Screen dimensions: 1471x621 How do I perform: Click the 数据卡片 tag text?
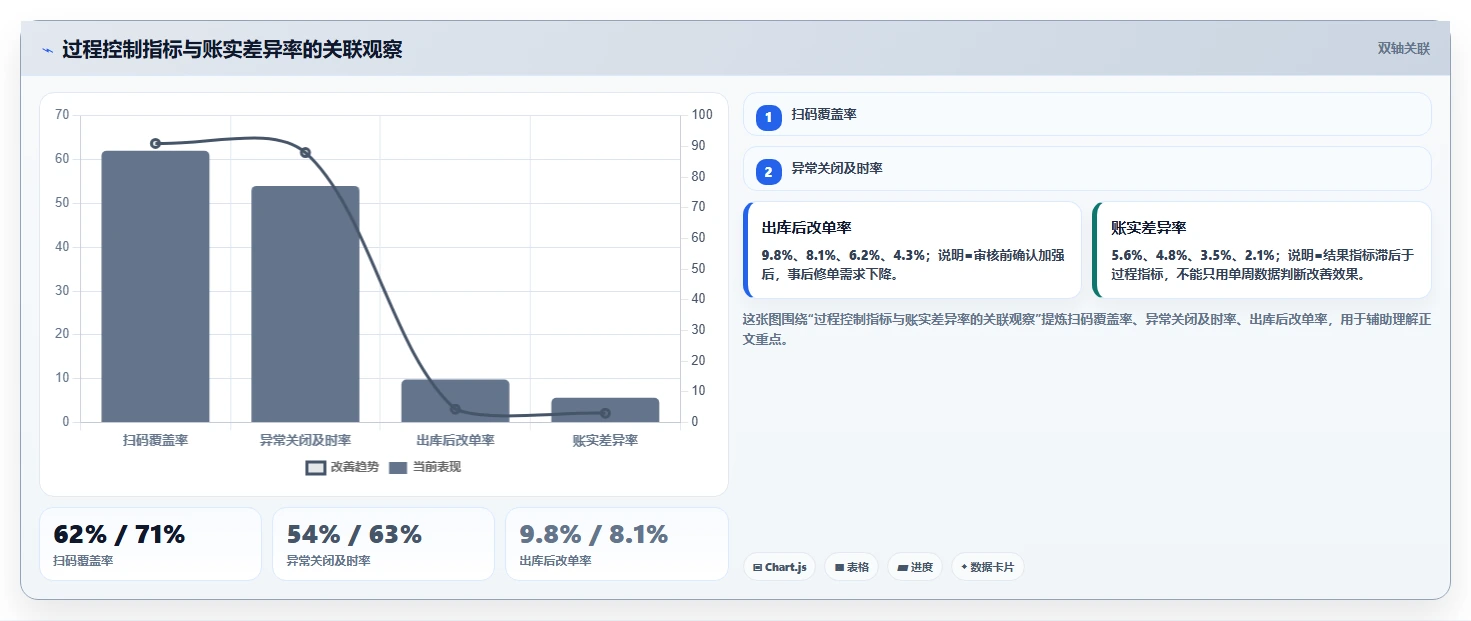[992, 567]
